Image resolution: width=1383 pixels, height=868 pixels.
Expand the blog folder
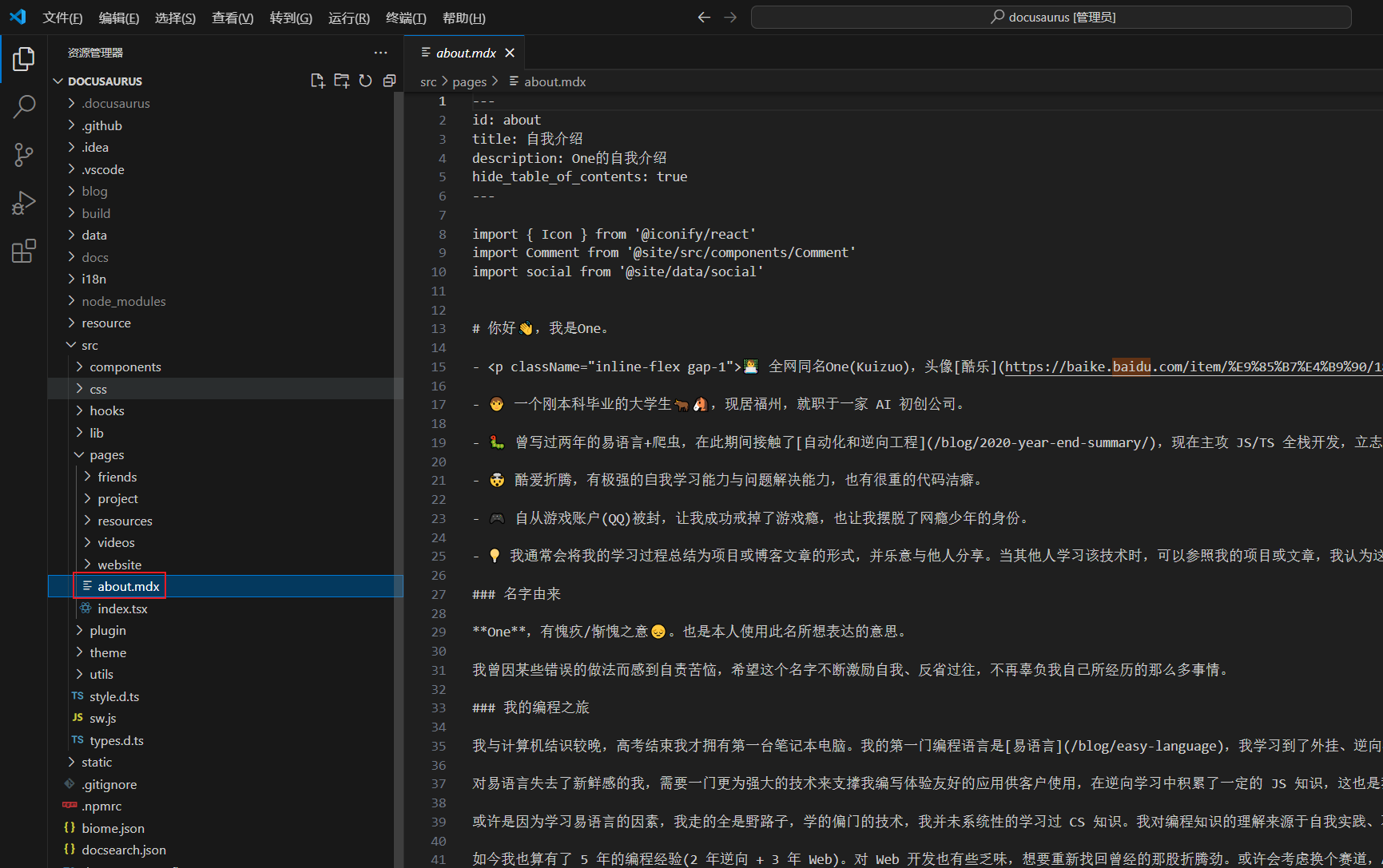pos(71,191)
